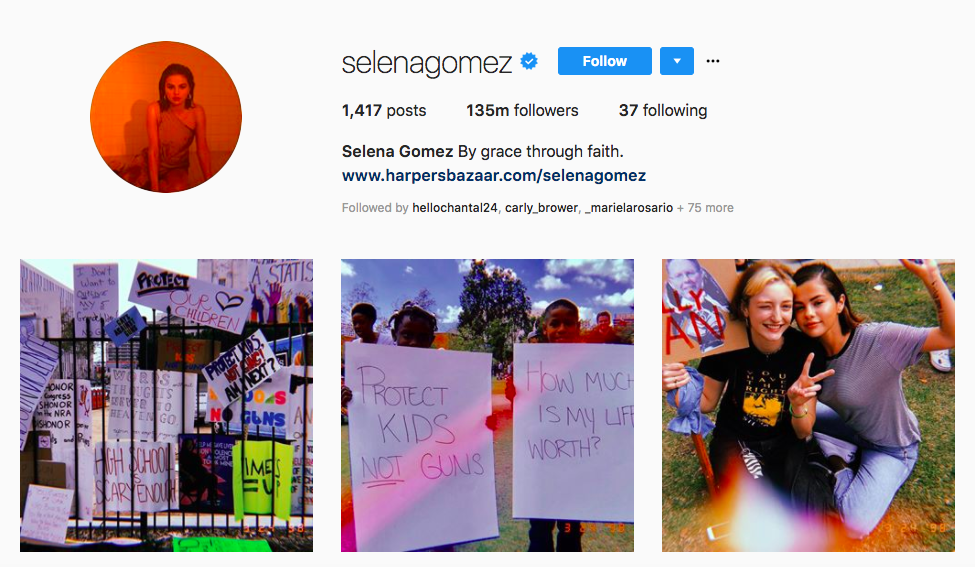Open the harpersbazaar.com/selenagomez link
This screenshot has width=975, height=567.
(494, 176)
